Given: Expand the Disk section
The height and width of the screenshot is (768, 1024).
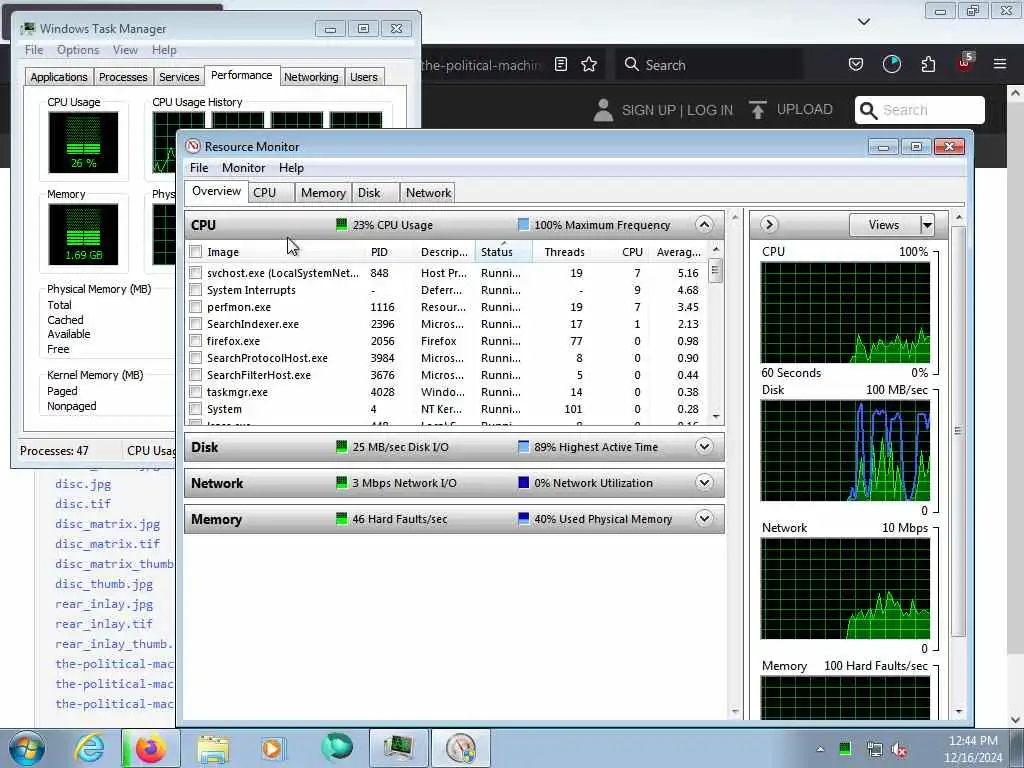Looking at the screenshot, I should click(704, 447).
